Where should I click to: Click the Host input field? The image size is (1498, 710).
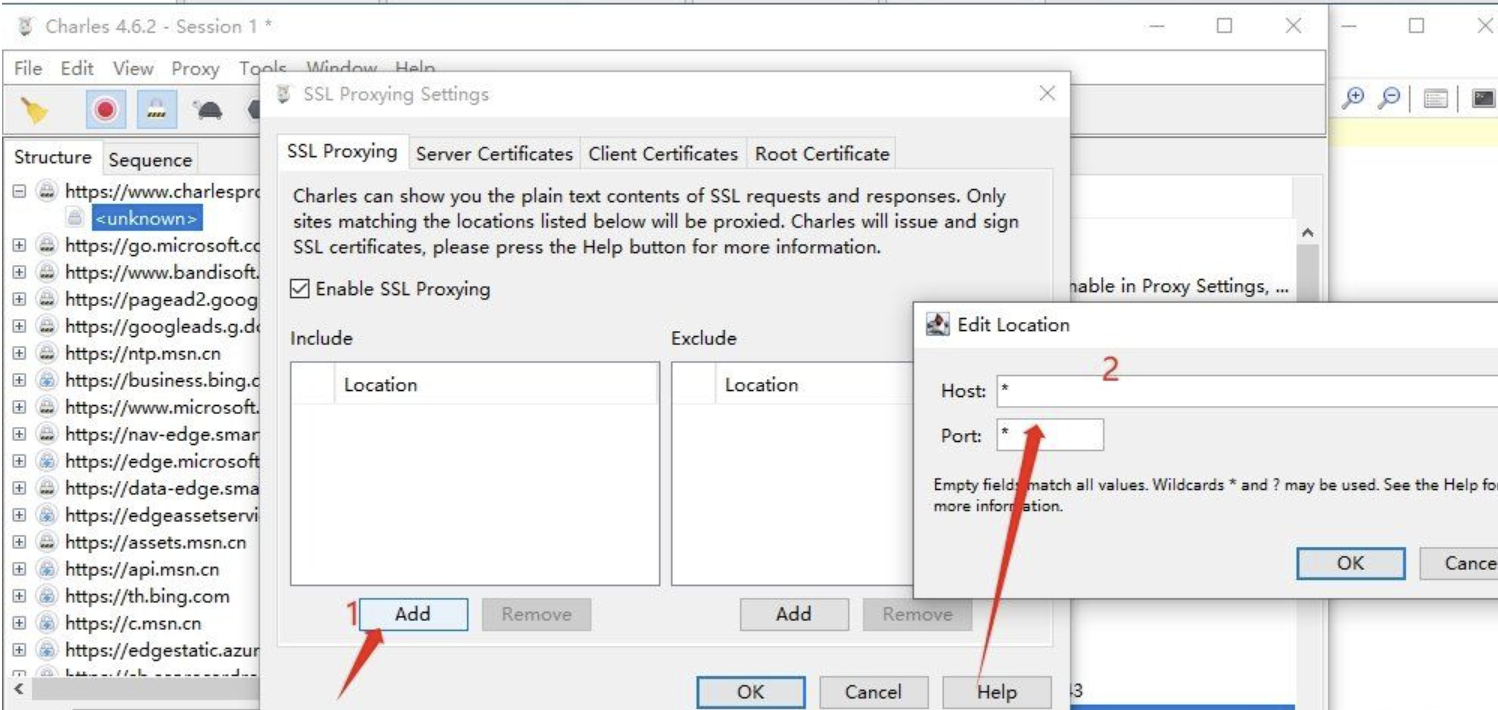pos(1240,391)
